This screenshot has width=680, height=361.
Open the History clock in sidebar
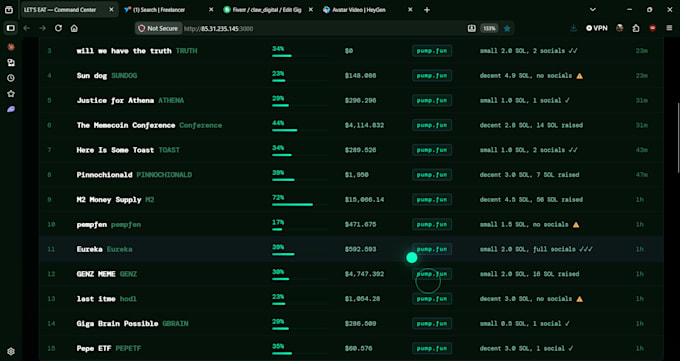(x=11, y=78)
